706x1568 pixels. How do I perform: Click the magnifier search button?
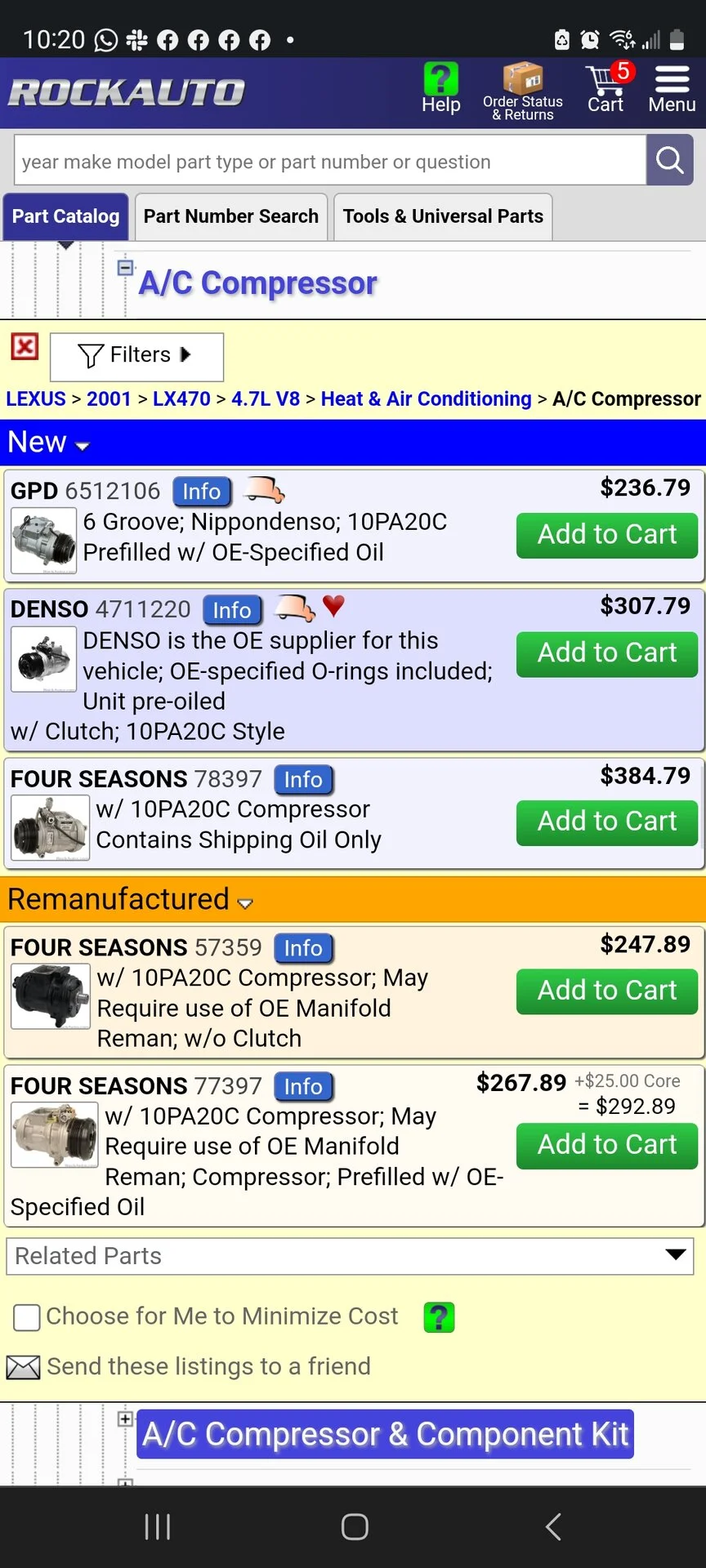(669, 160)
